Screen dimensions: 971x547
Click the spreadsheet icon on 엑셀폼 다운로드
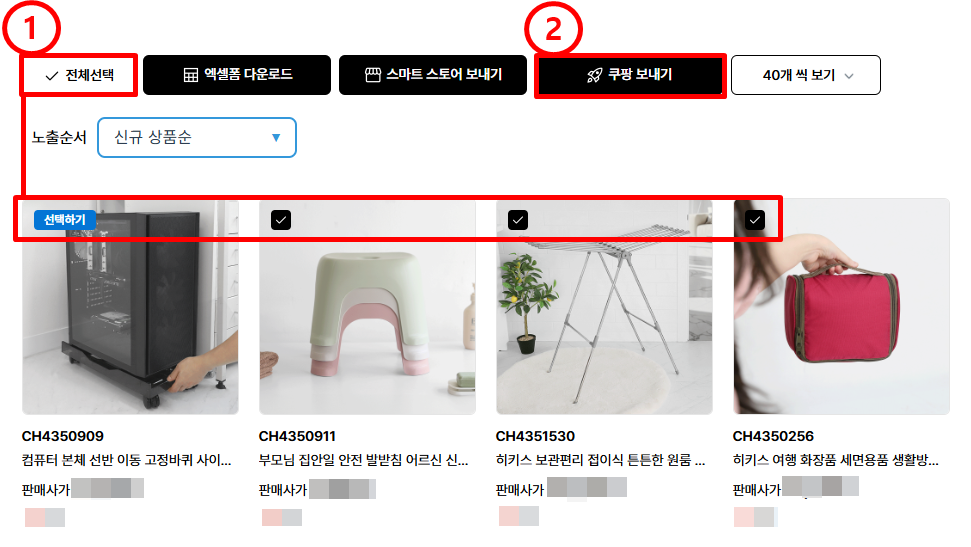191,75
